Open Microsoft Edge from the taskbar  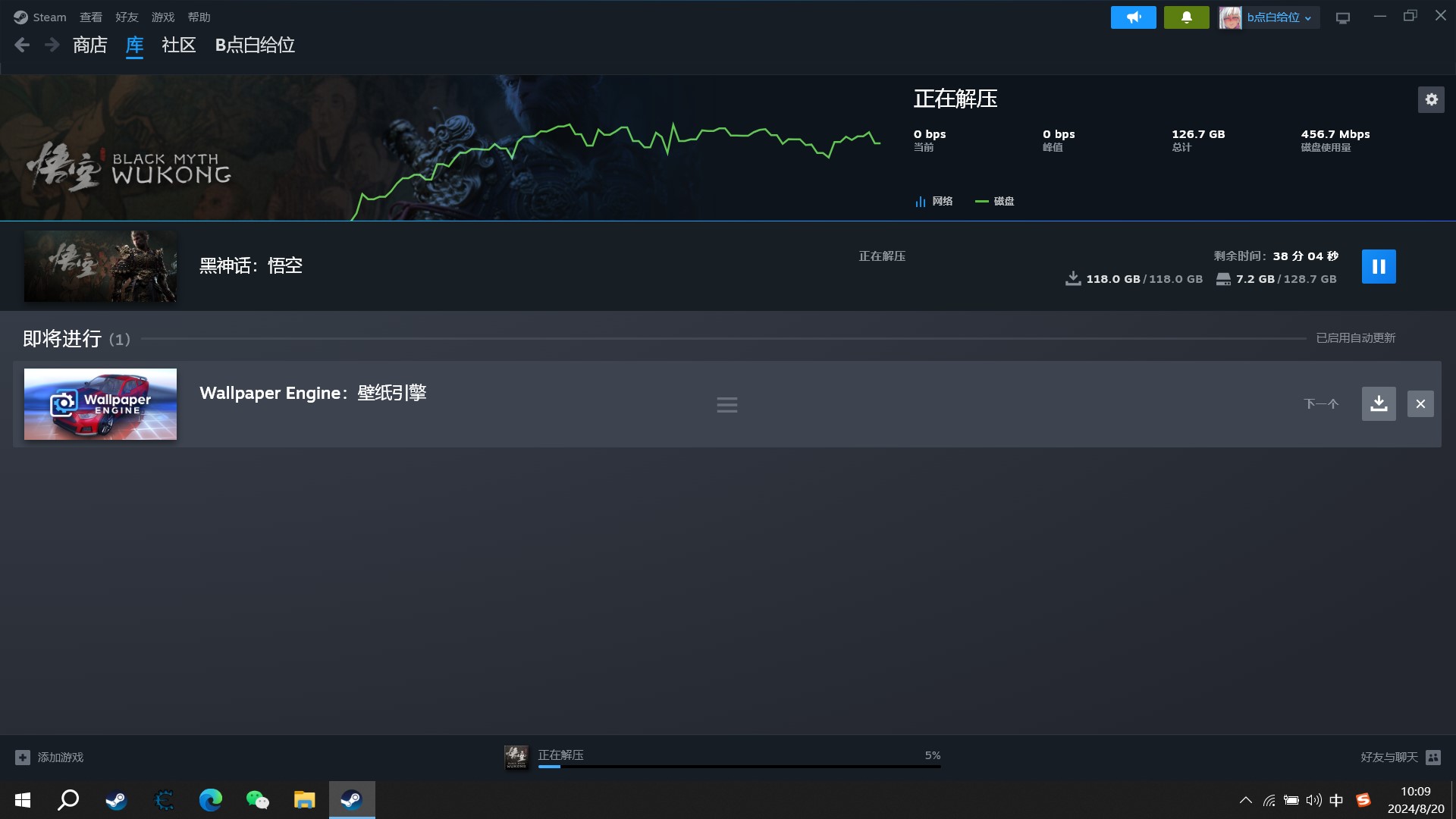(x=210, y=800)
